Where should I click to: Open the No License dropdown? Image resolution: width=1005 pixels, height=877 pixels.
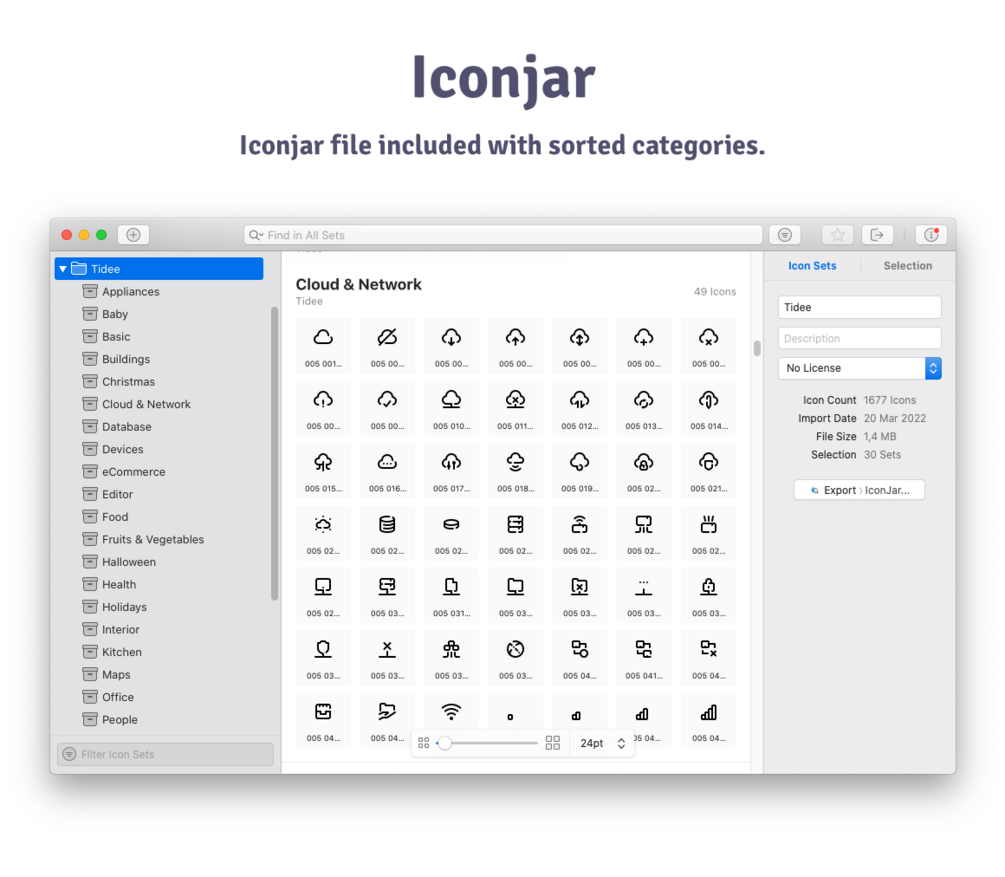(860, 368)
